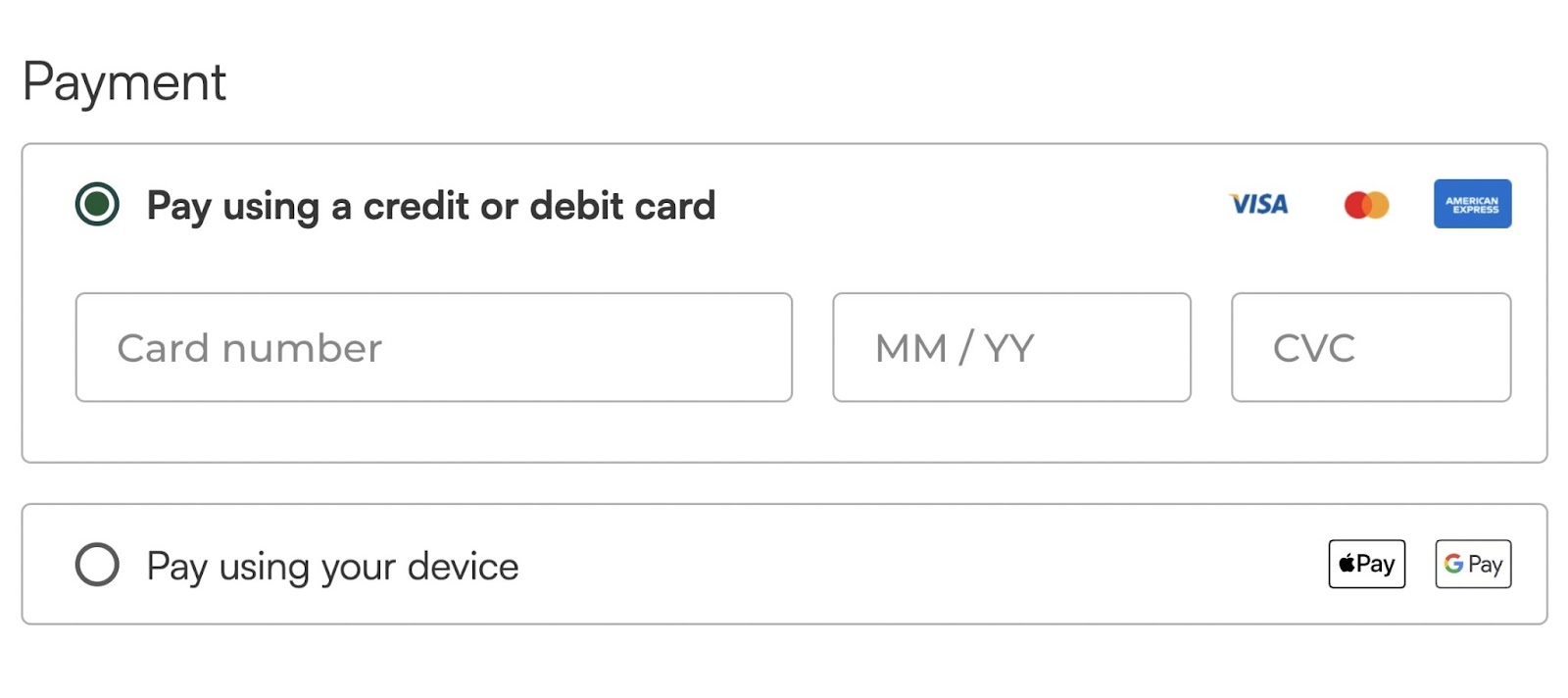The height and width of the screenshot is (698, 1568).
Task: Click inside the Card number field
Action: tap(434, 347)
